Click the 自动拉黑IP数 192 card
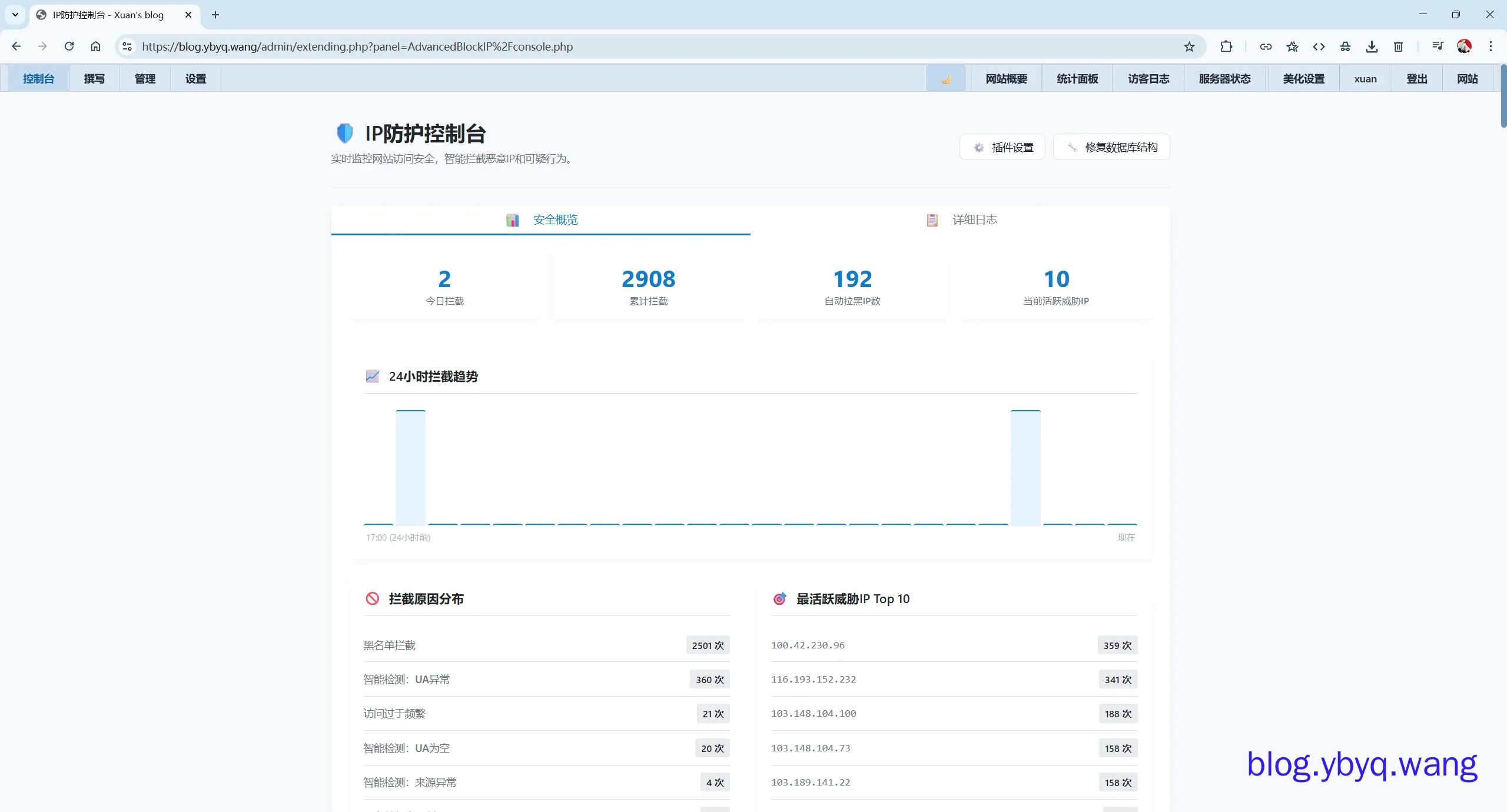This screenshot has width=1507, height=812. (852, 287)
